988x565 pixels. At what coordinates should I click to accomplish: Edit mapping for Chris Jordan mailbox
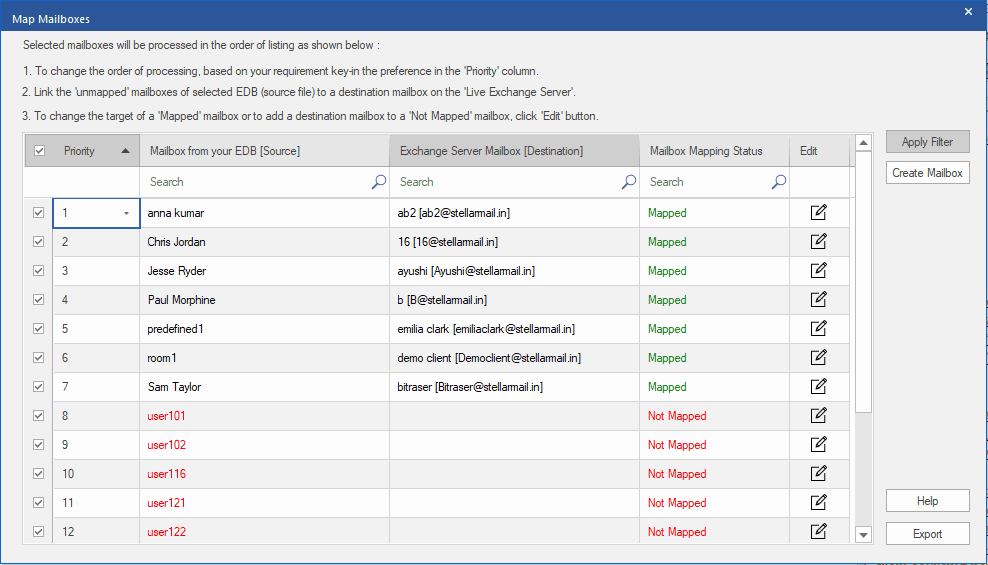pos(818,241)
